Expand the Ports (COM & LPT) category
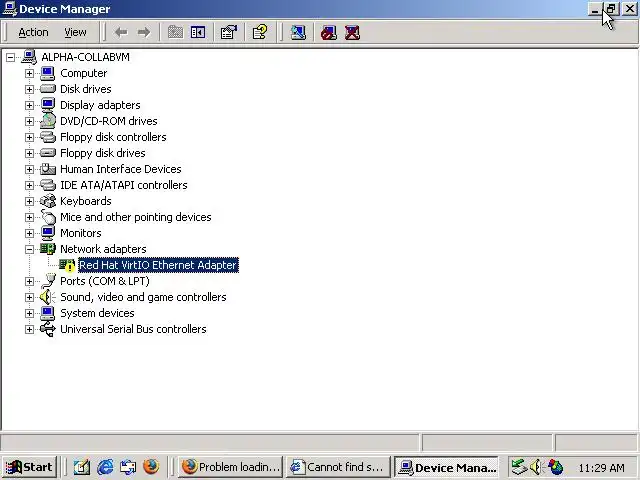640x480 pixels. click(29, 282)
